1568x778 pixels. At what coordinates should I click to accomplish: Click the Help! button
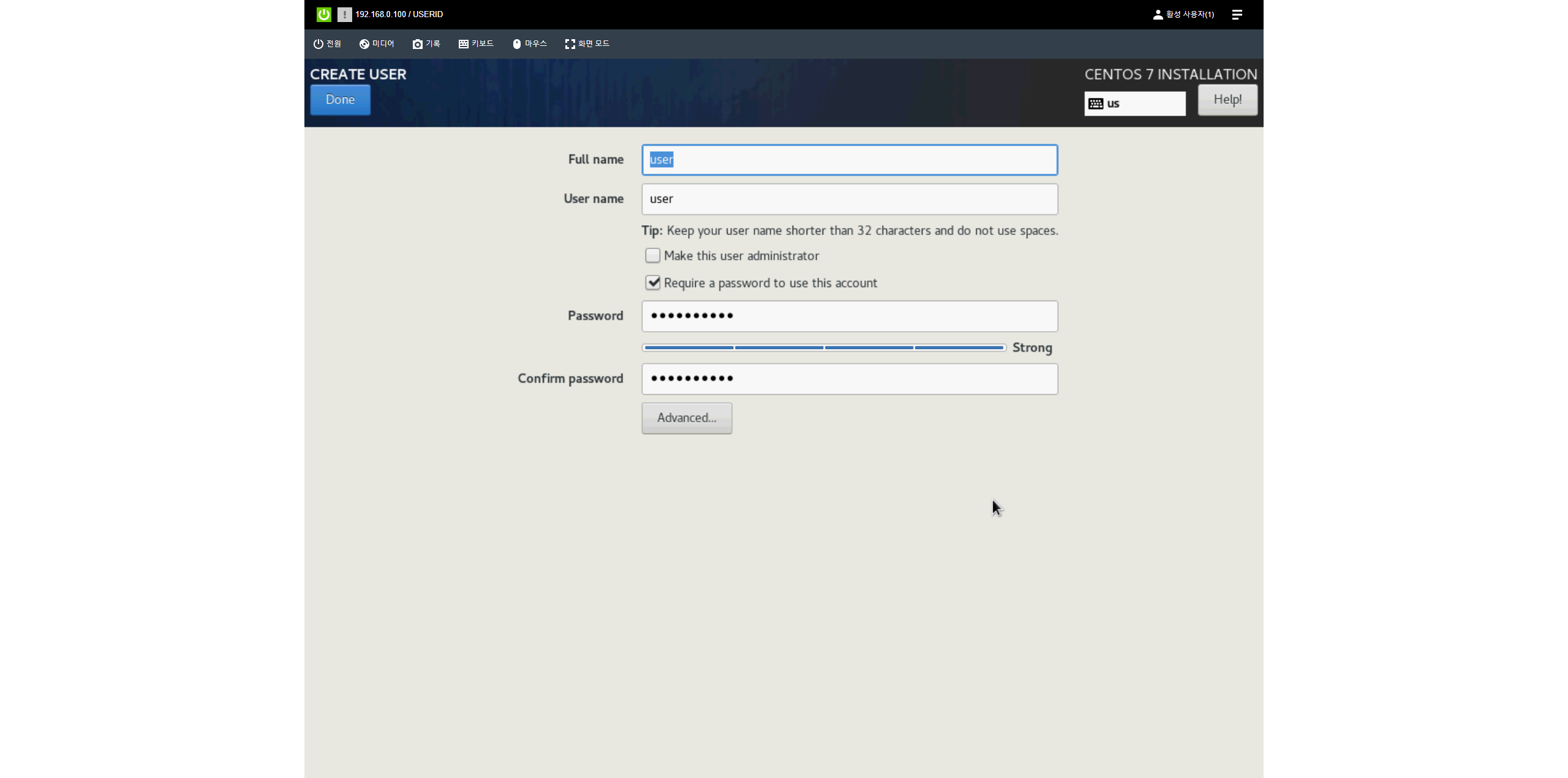(1227, 99)
